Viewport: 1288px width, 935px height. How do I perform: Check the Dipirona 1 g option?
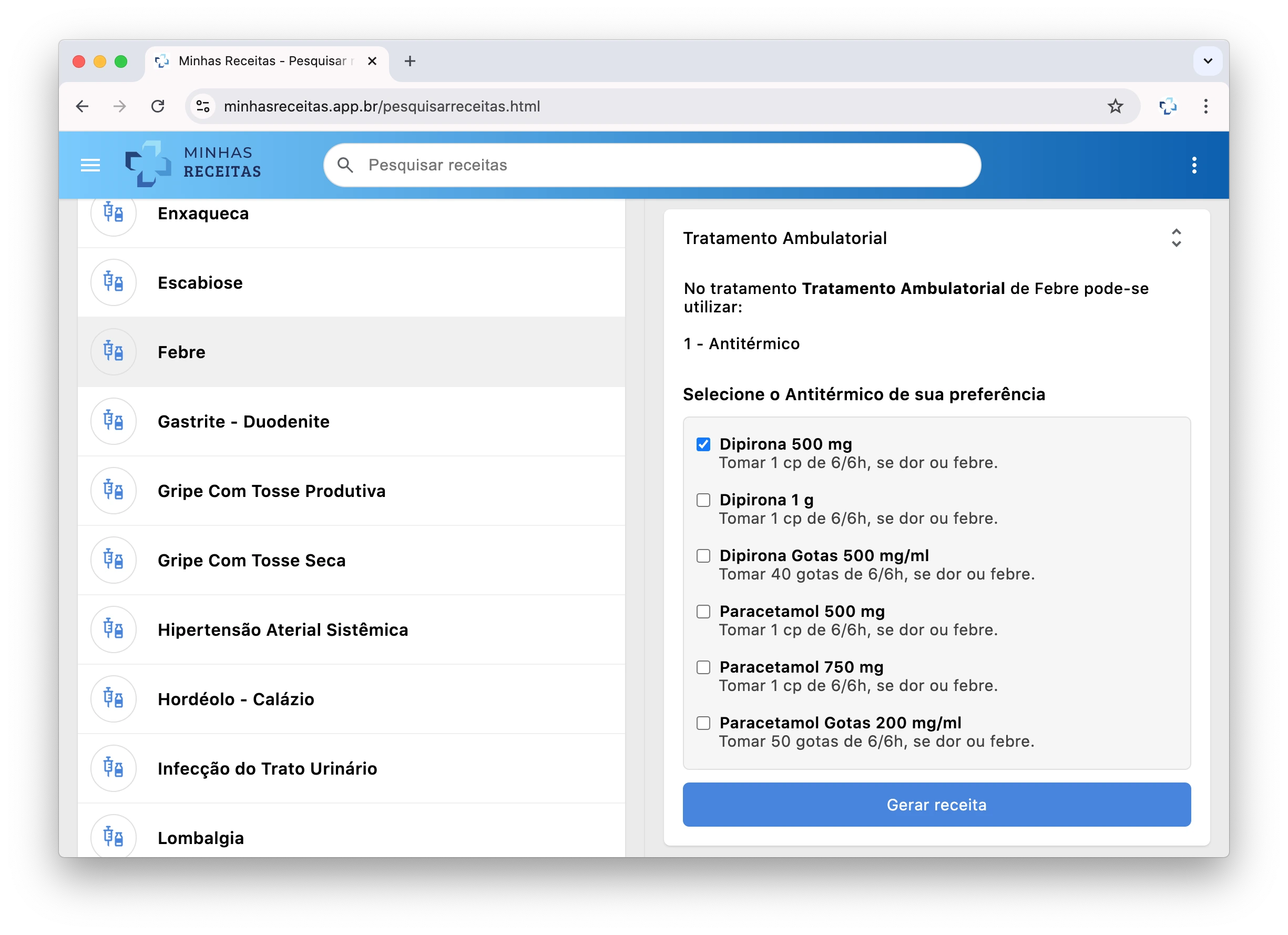[703, 500]
